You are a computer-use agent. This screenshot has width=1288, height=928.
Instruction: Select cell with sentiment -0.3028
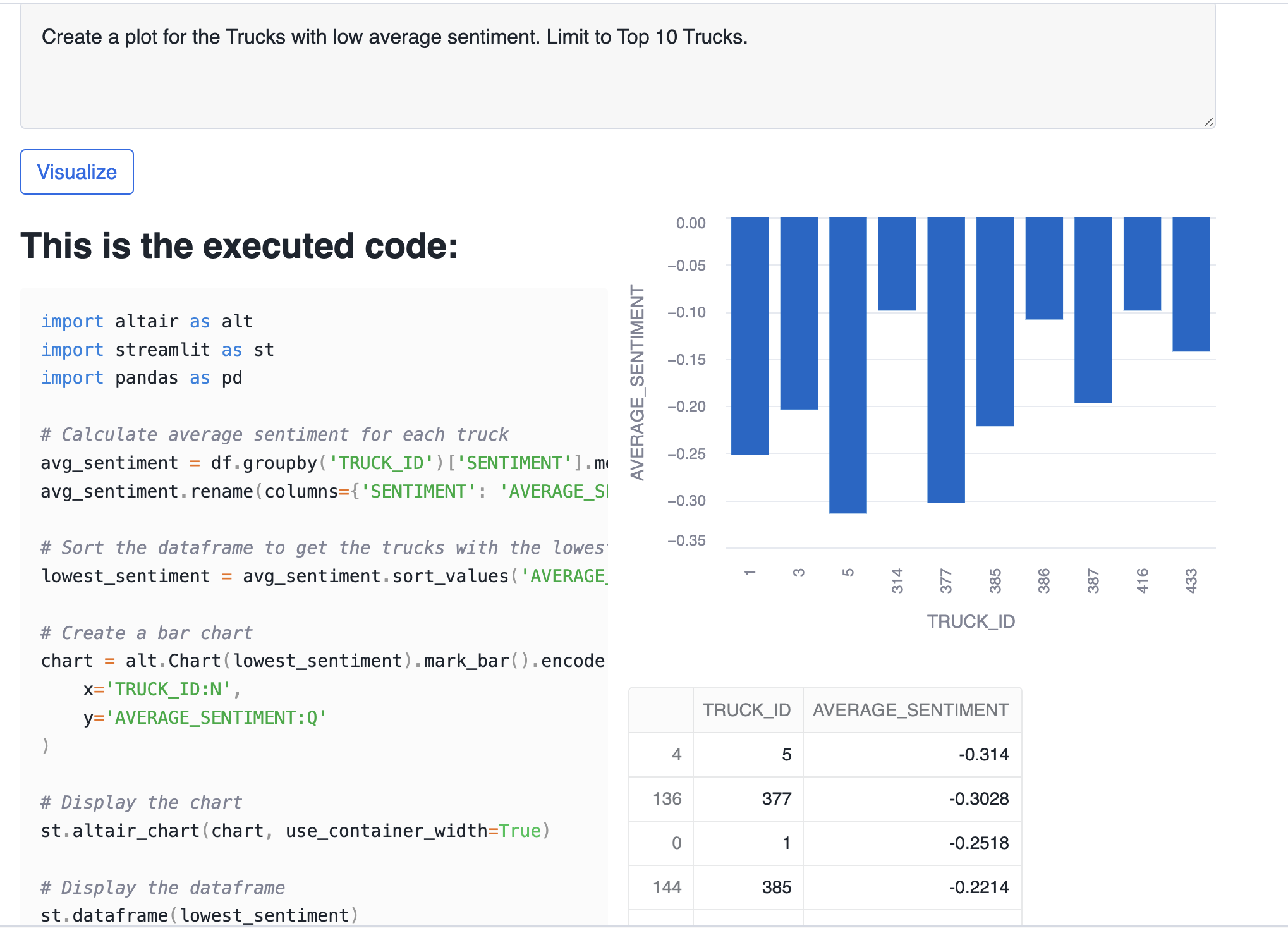click(x=912, y=799)
